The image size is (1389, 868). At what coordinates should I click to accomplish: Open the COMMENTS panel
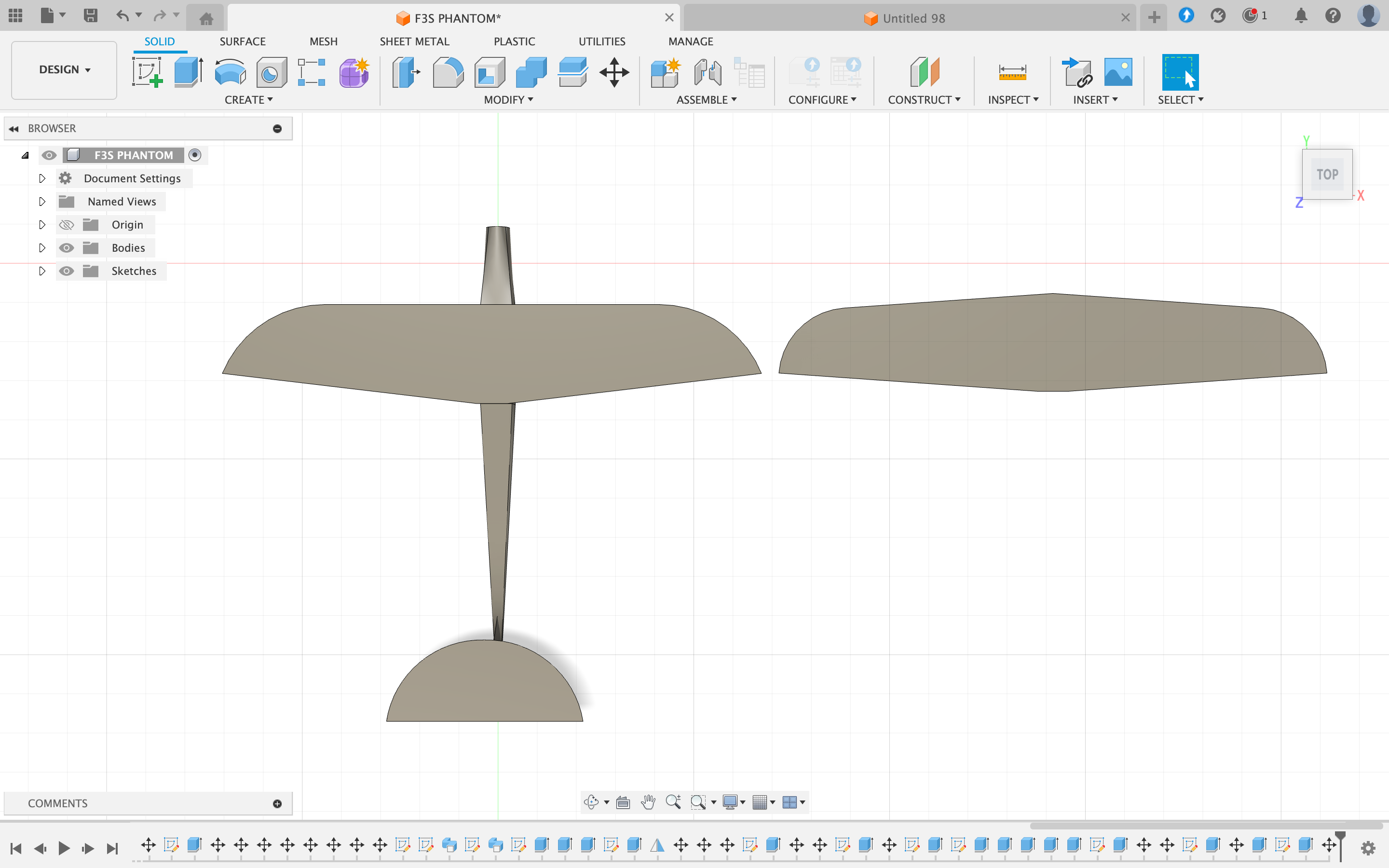[x=58, y=803]
